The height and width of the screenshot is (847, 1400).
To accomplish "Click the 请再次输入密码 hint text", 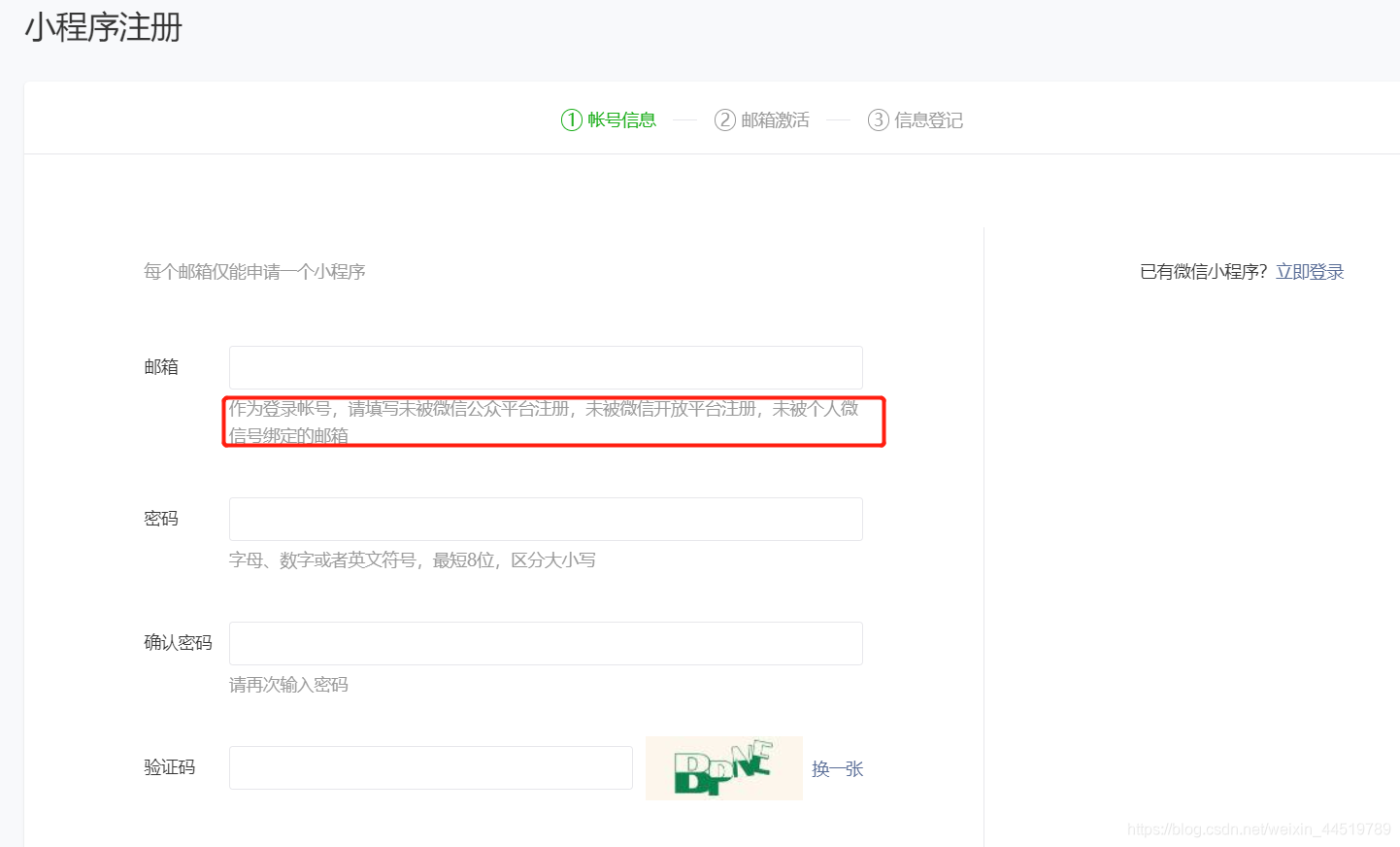I will pyautogui.click(x=290, y=685).
